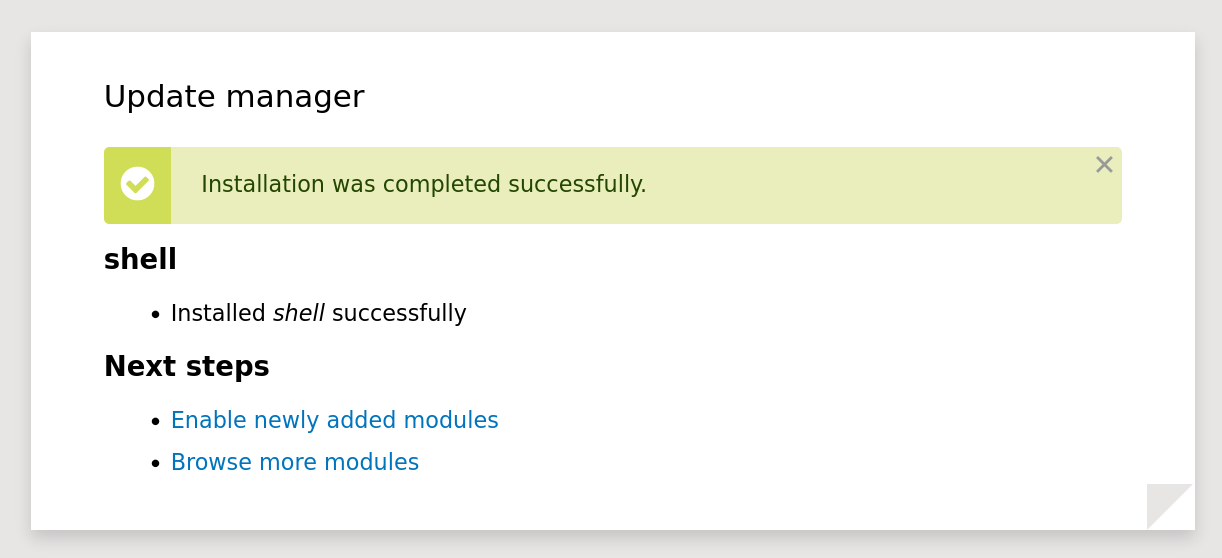This screenshot has width=1222, height=558.
Task: Follow the Browse more modules link
Action: 294,463
